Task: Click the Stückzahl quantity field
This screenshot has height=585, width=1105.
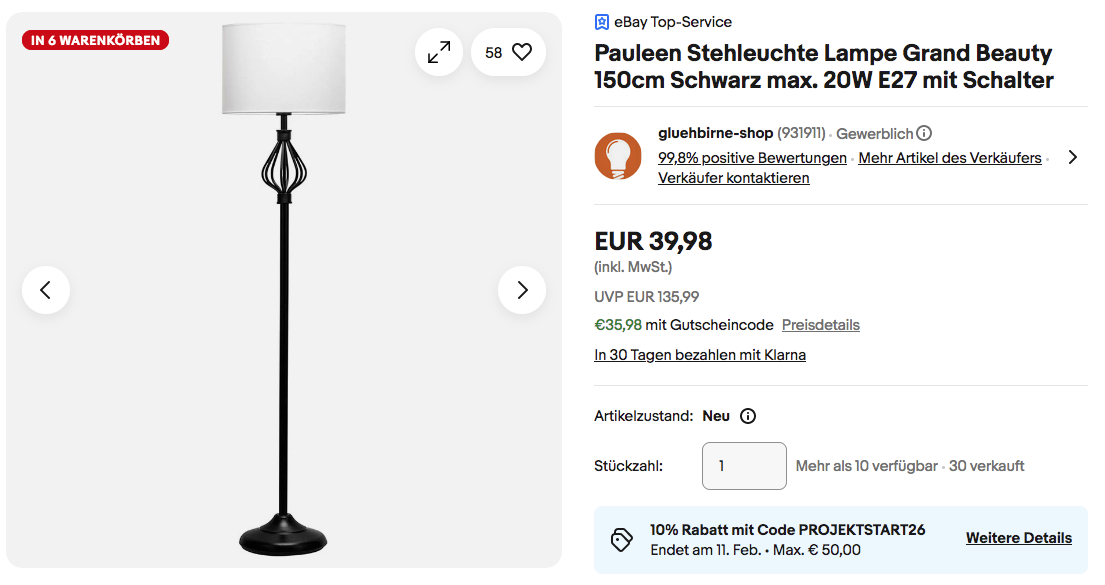Action: (x=743, y=466)
